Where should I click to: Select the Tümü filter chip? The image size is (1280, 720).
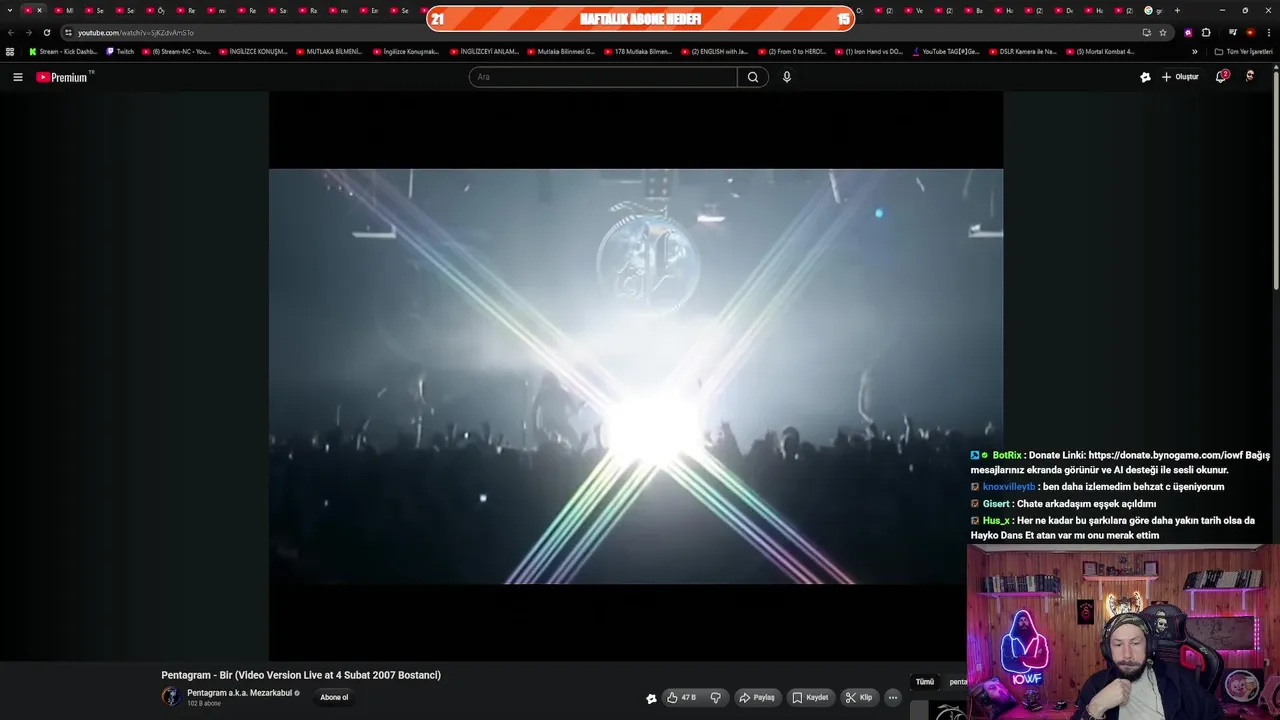(x=925, y=682)
